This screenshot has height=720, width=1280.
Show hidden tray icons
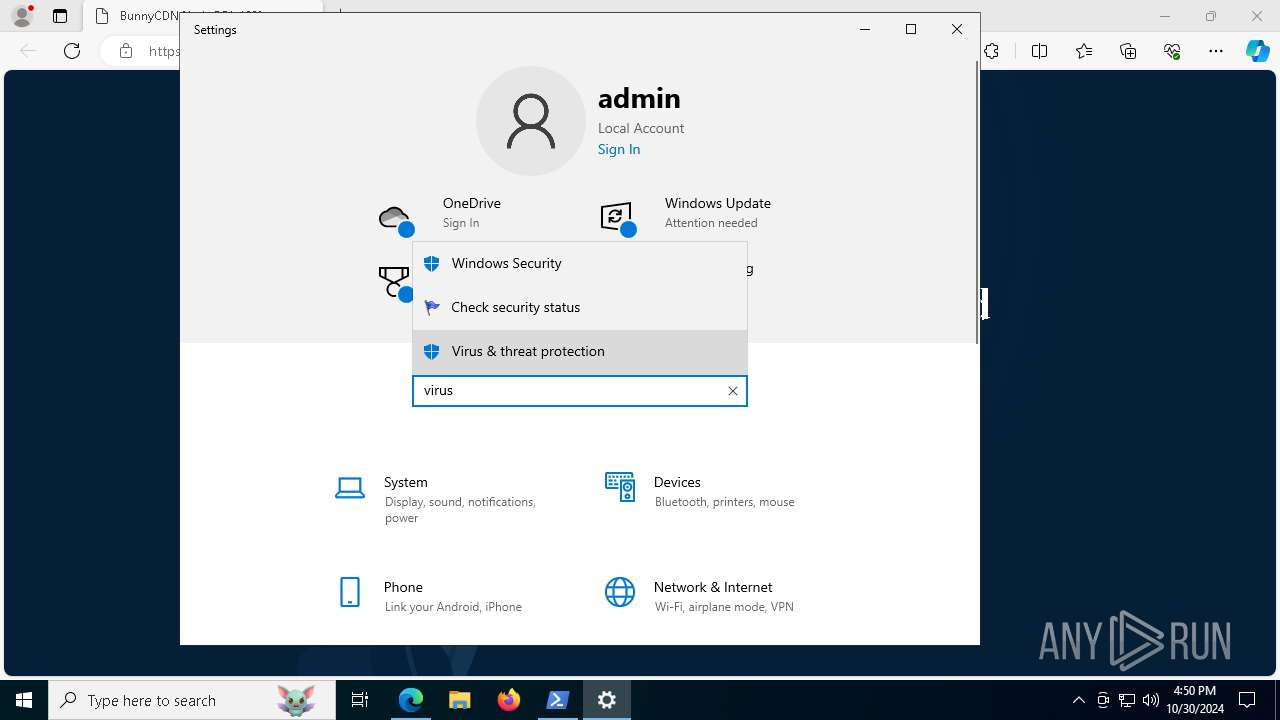click(1079, 700)
